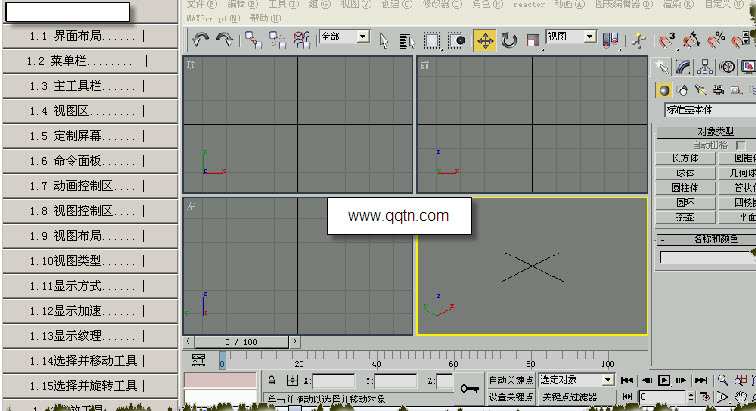This screenshot has width=756, height=411.
Task: Click the Select and Link tool icon
Action: point(253,40)
